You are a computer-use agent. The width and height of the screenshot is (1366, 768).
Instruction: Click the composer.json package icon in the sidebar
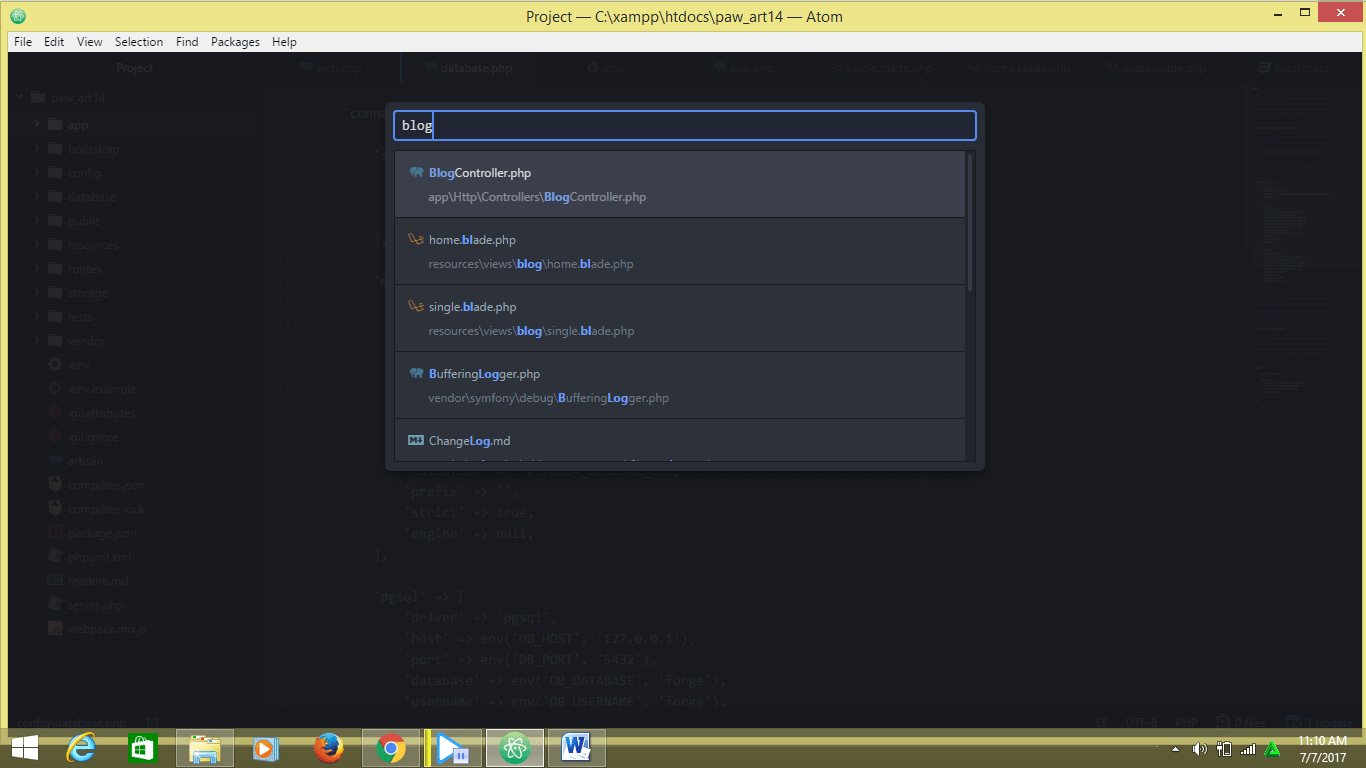tap(55, 484)
